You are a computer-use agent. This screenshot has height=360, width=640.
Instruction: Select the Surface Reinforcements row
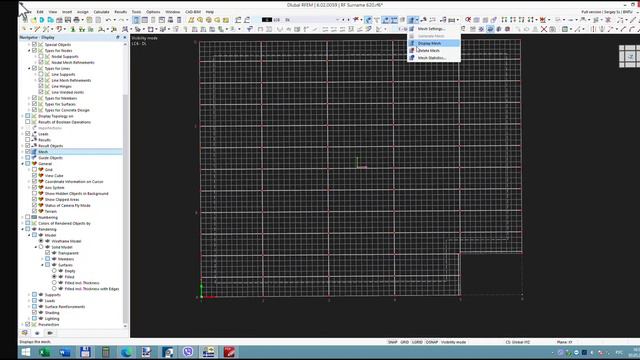pyautogui.click(x=65, y=307)
